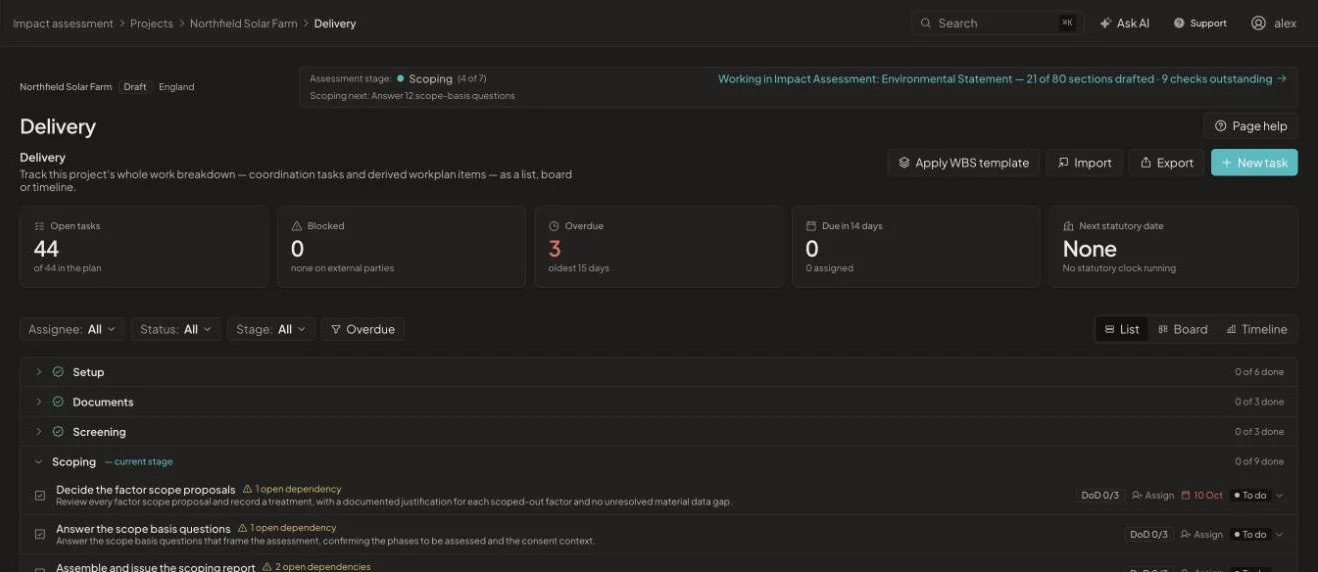Toggle the Overdue filter
Screen dimensions: 1318x572
[x=363, y=329]
